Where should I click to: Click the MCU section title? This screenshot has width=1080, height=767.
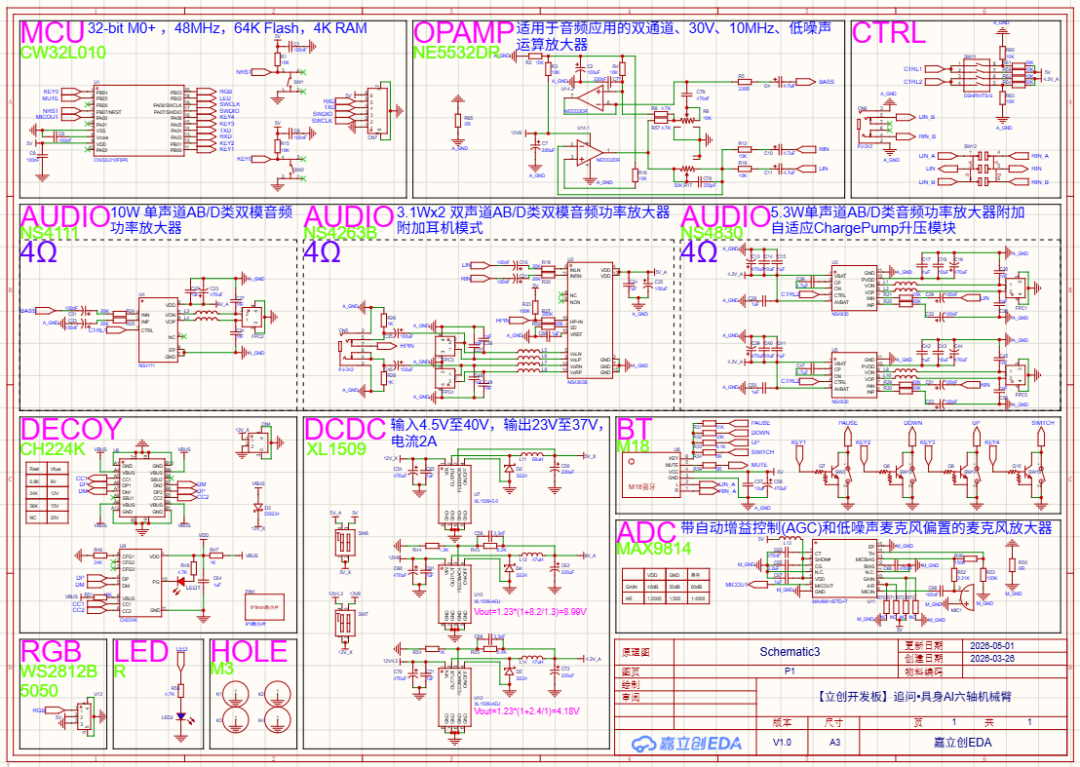(52, 32)
